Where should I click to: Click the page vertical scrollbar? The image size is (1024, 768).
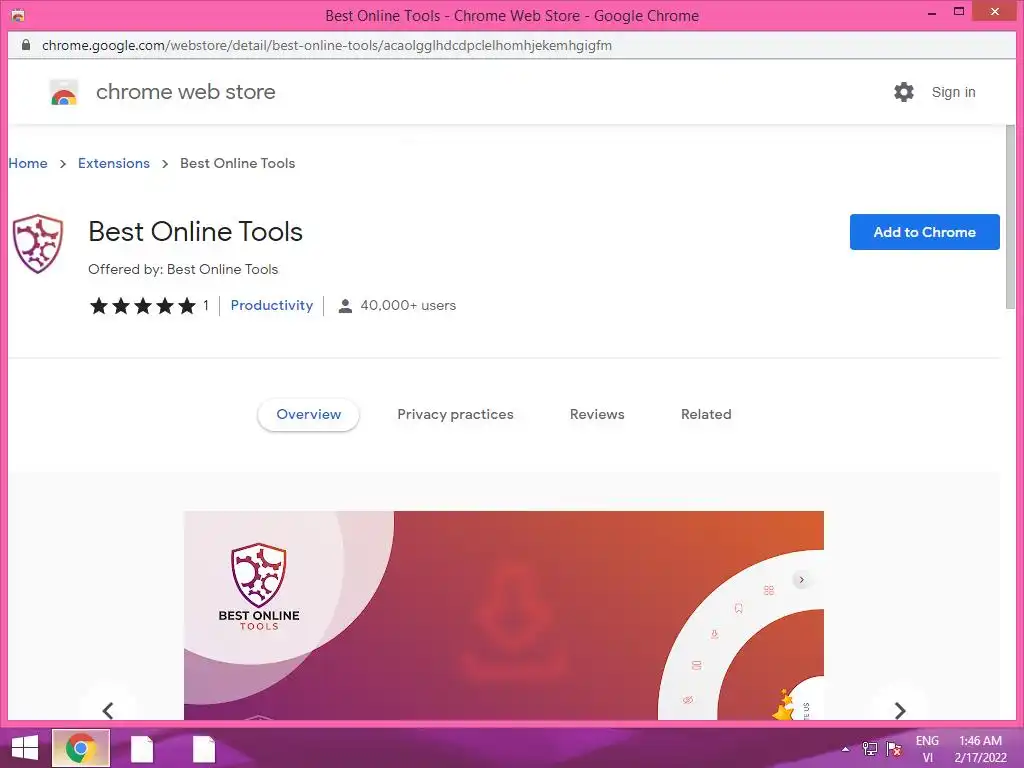point(1010,217)
